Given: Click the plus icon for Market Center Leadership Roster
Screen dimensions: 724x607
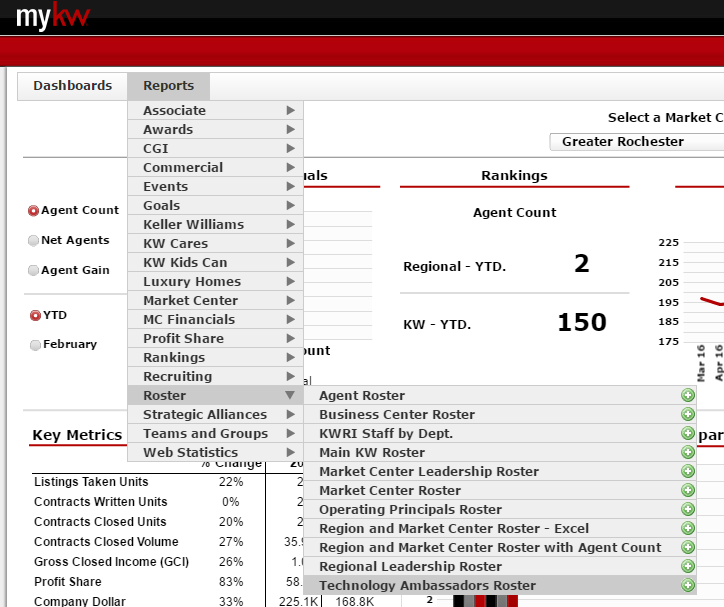Looking at the screenshot, I should point(688,471).
